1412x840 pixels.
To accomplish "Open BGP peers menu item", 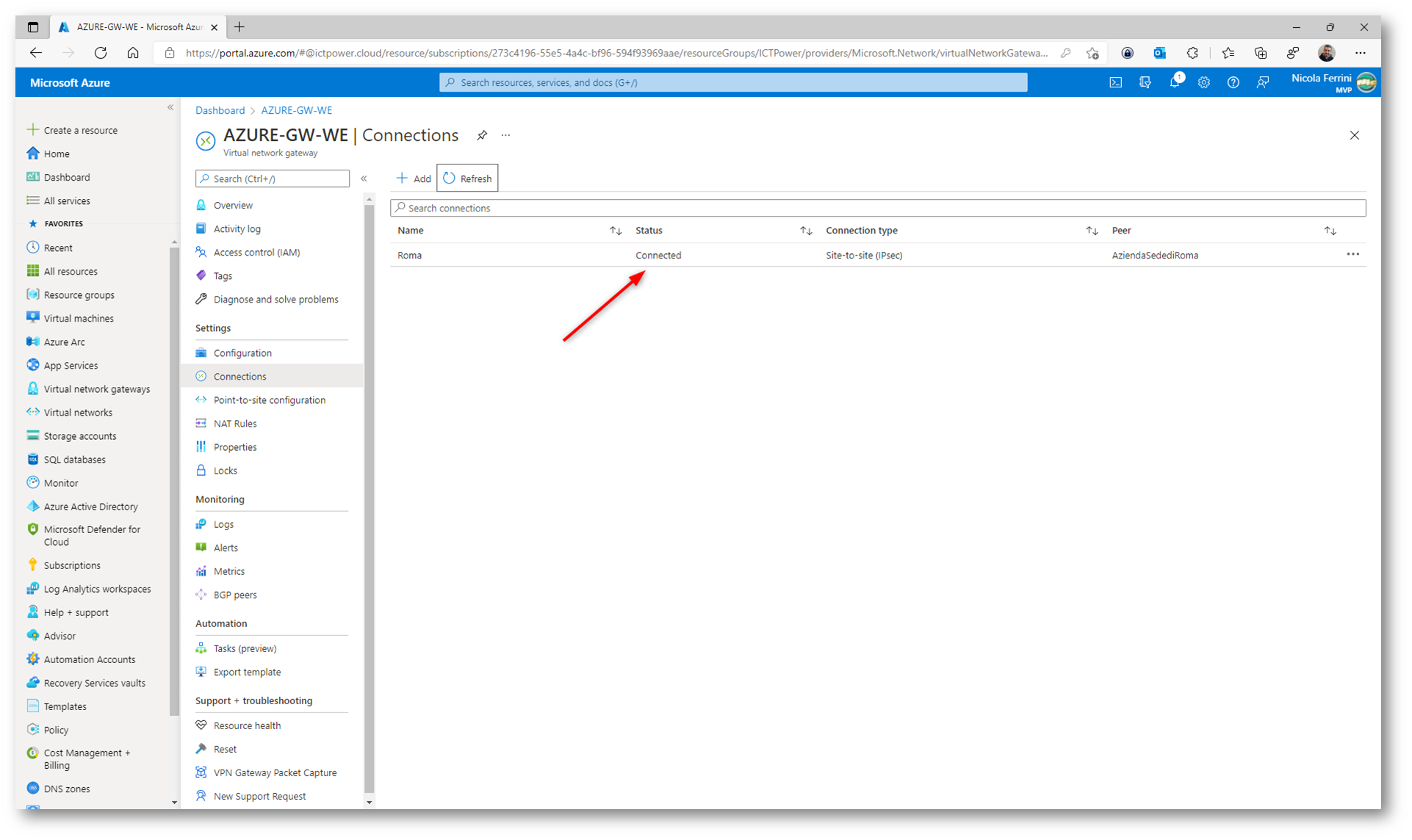I will tap(235, 595).
